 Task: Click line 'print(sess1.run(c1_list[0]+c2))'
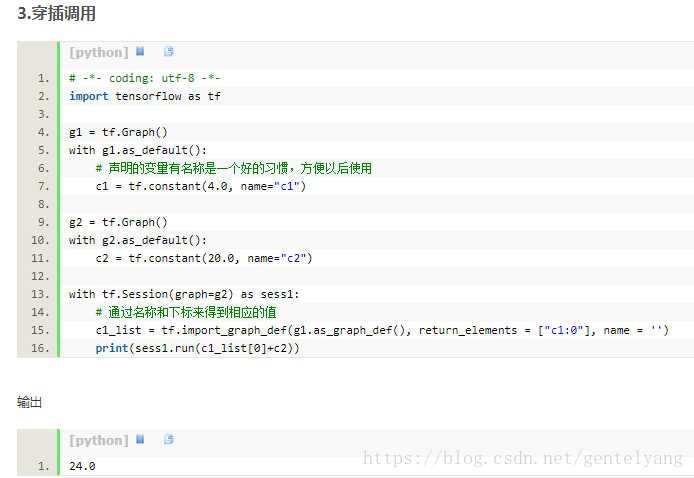[197, 348]
